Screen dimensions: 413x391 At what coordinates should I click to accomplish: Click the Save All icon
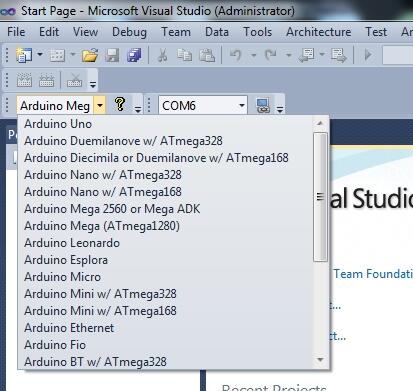tap(134, 55)
